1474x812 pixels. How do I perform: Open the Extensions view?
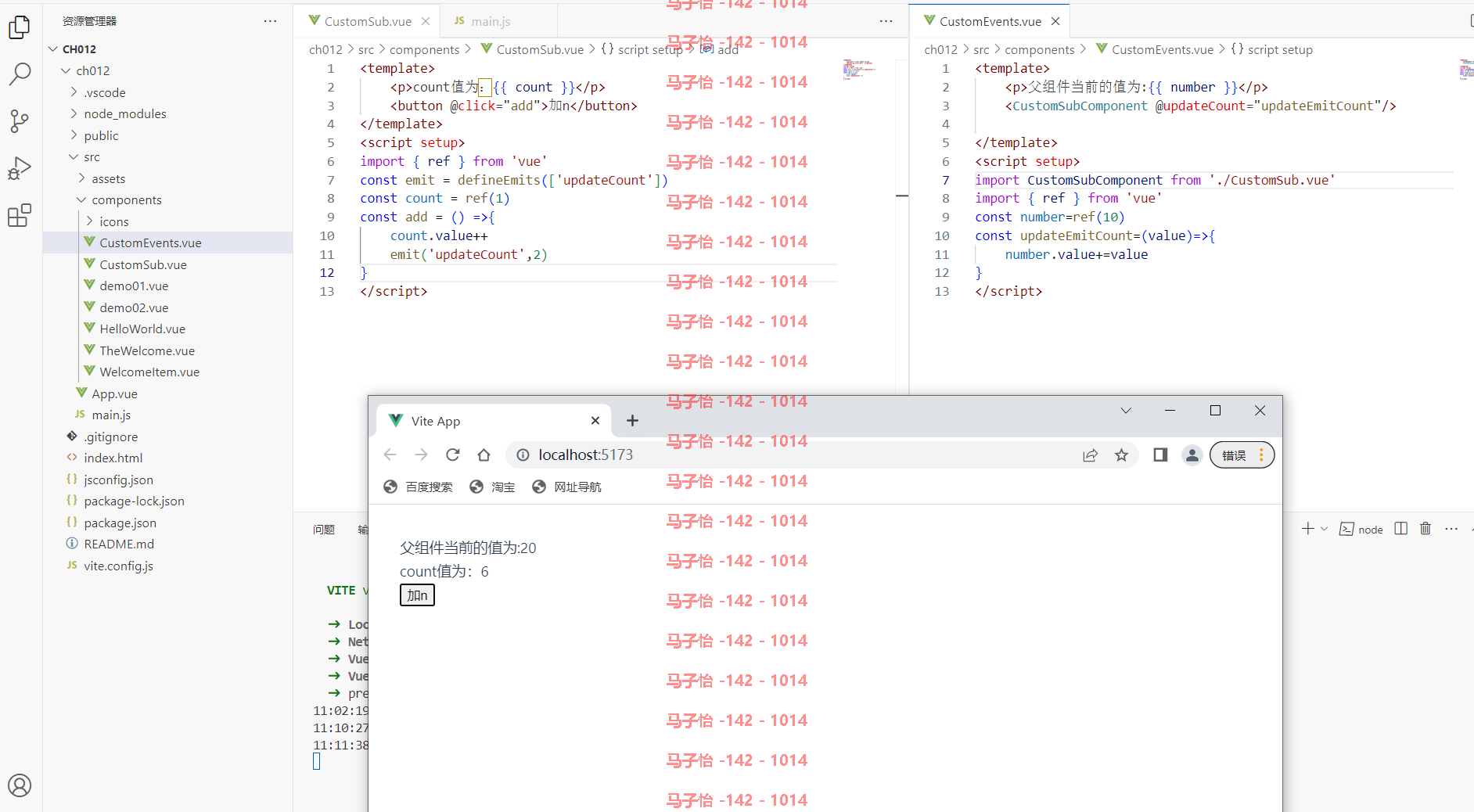[20, 214]
